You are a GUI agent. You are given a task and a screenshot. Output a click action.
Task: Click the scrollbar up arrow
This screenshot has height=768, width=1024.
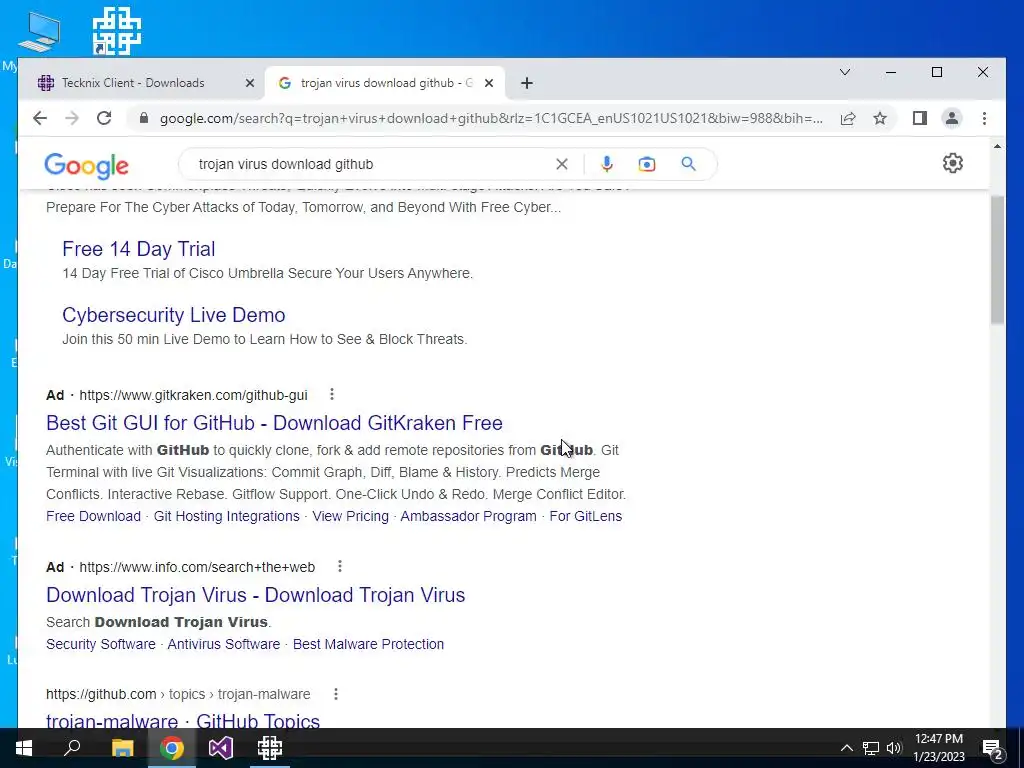click(997, 146)
